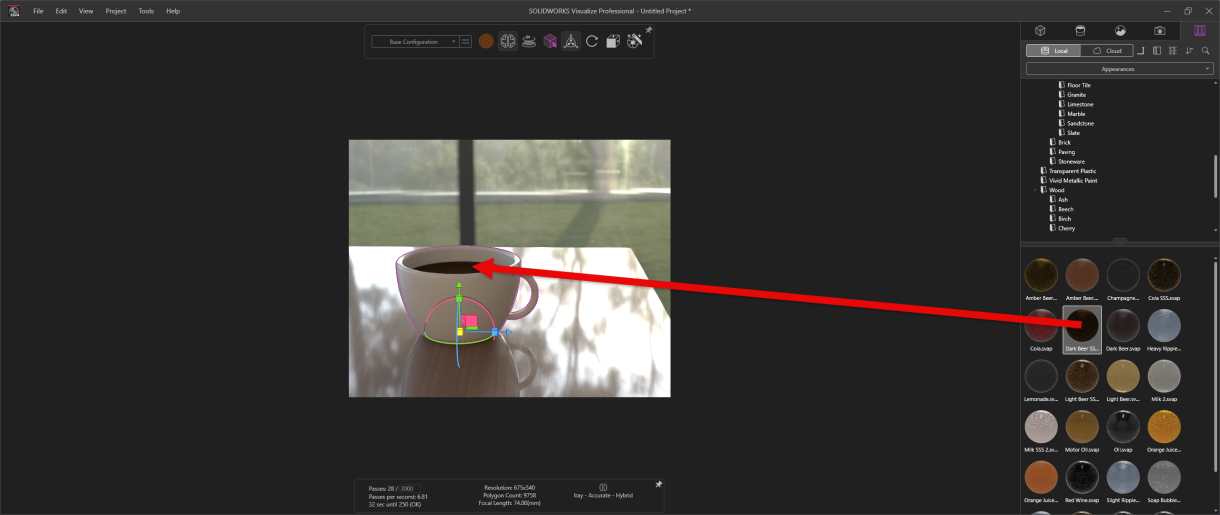Image resolution: width=1220 pixels, height=515 pixels.
Task: Open the Tools menu
Action: (146, 11)
